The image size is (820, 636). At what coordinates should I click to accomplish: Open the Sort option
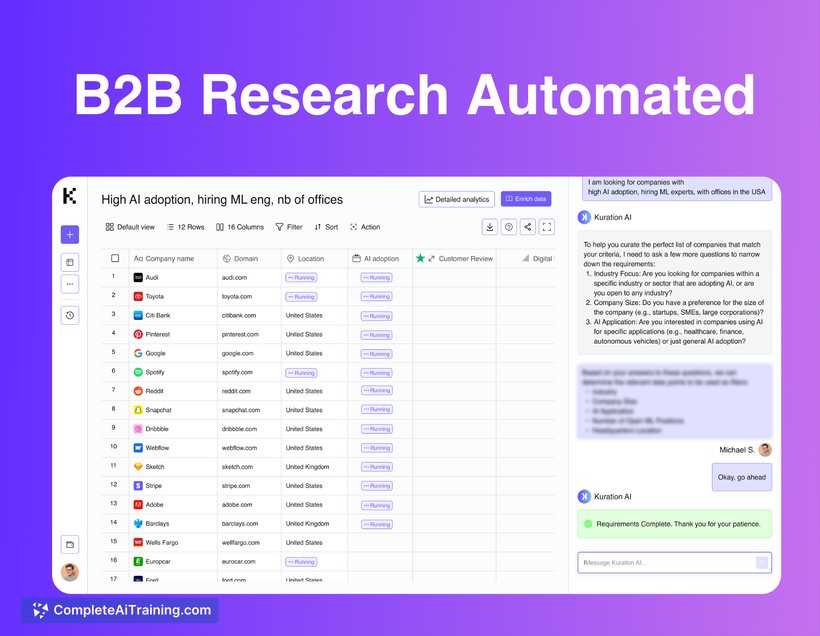(x=326, y=227)
